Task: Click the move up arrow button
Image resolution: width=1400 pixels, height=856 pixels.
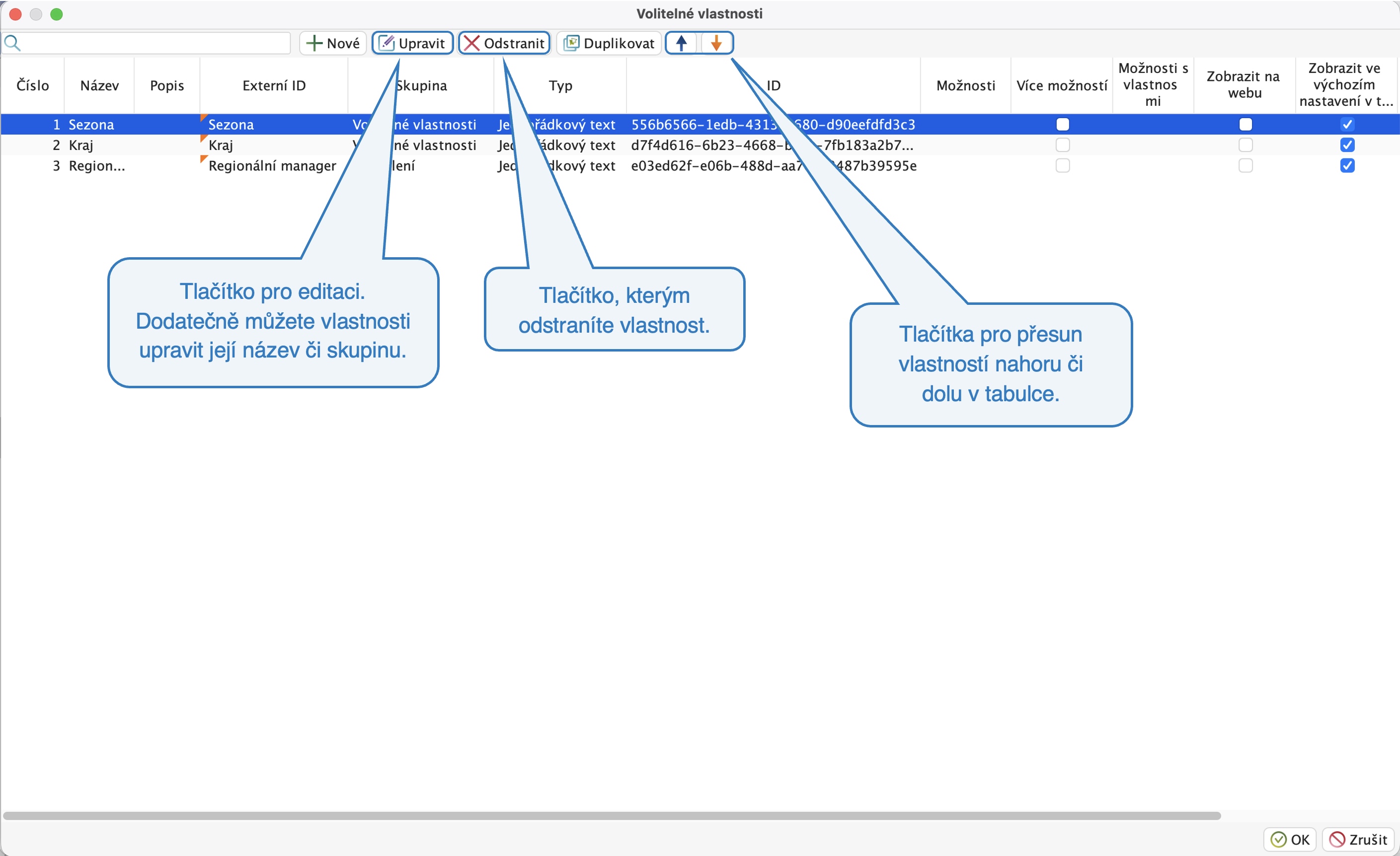Action: 681,43
